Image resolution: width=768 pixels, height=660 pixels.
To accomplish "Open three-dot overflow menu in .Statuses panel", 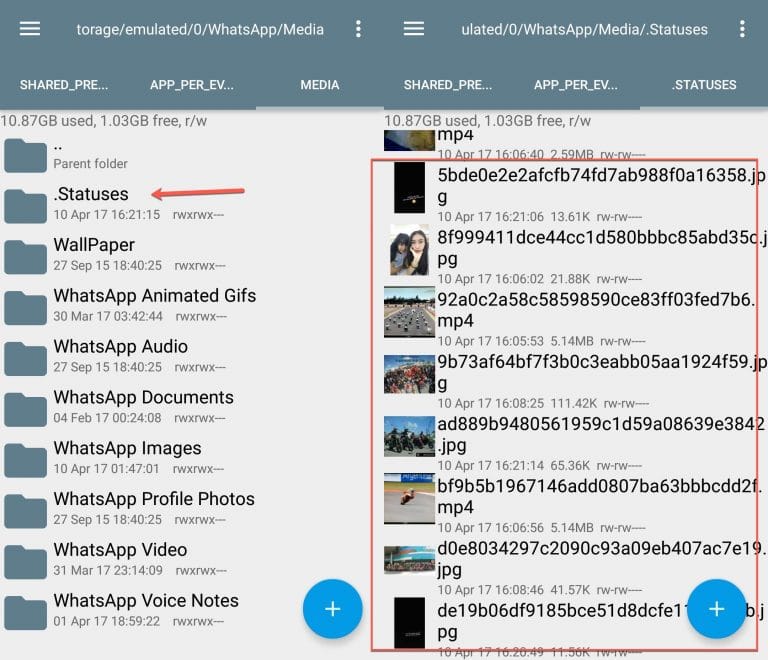I will coord(743,29).
